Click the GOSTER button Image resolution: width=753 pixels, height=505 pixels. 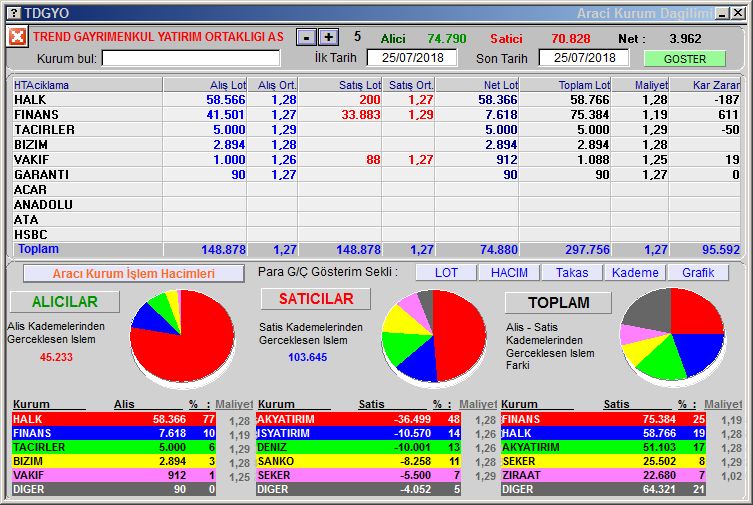pyautogui.click(x=685, y=59)
